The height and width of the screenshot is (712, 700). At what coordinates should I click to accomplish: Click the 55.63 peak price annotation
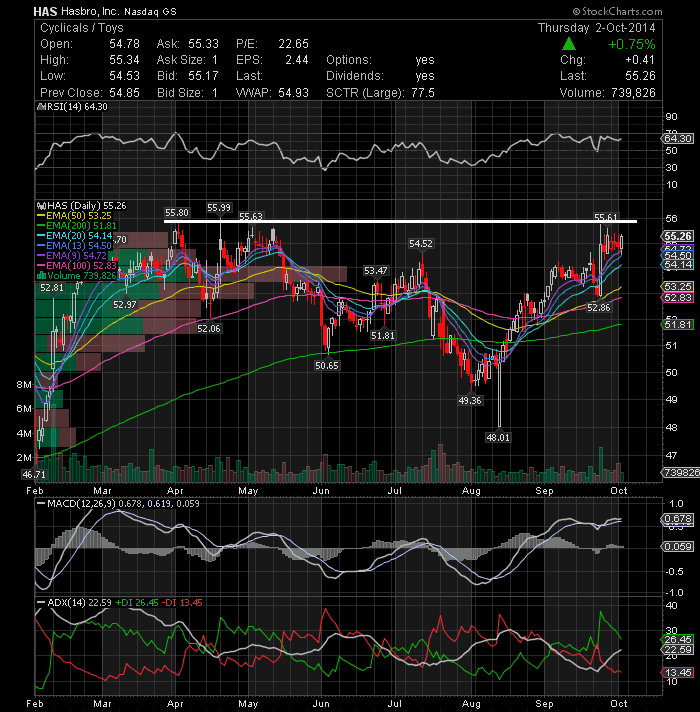[x=251, y=217]
